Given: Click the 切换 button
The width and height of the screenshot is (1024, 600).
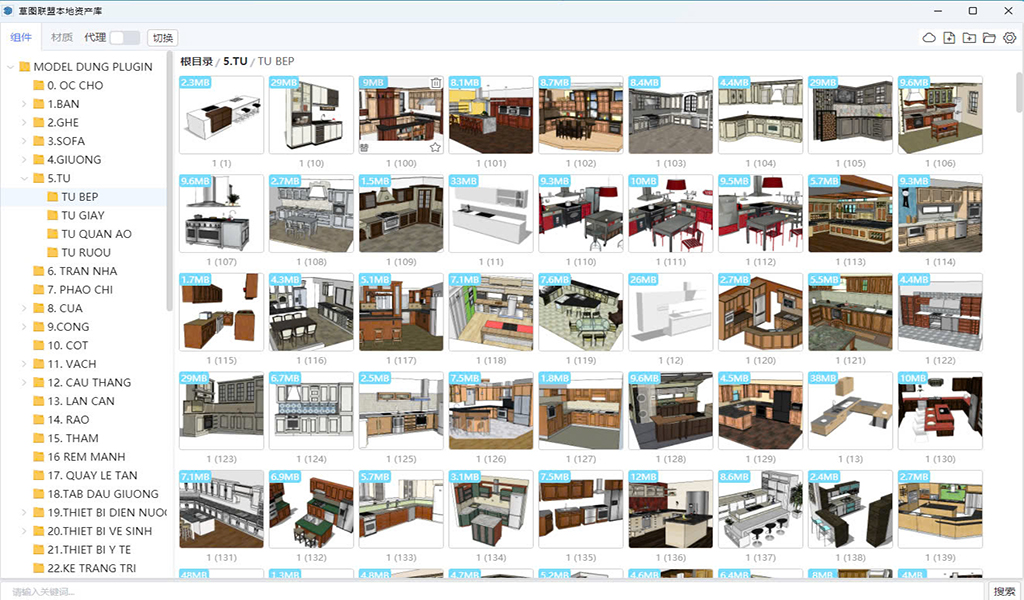Looking at the screenshot, I should coord(162,38).
